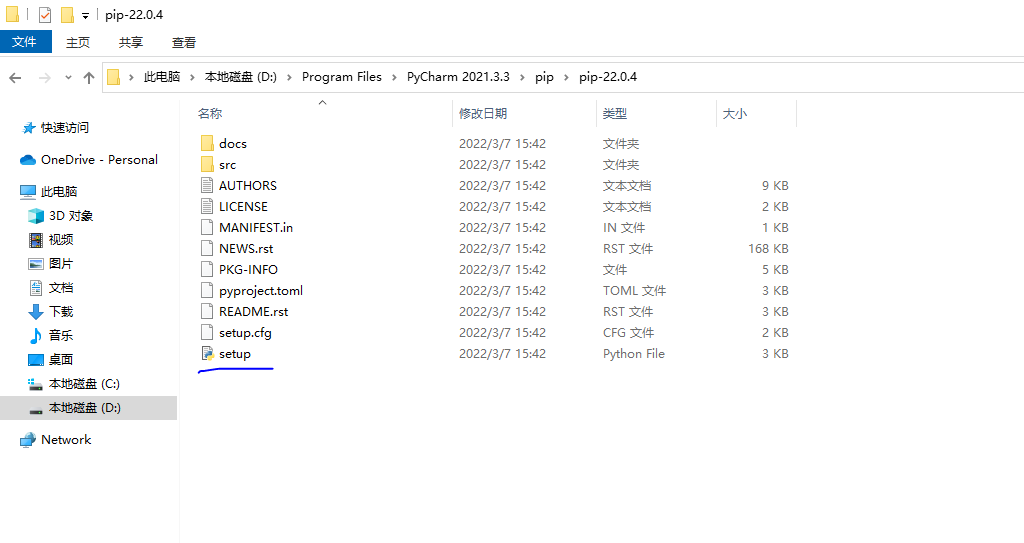Viewport: 1024px width, 543px height.
Task: Select the MANIFEST.in file icon
Action: click(207, 227)
